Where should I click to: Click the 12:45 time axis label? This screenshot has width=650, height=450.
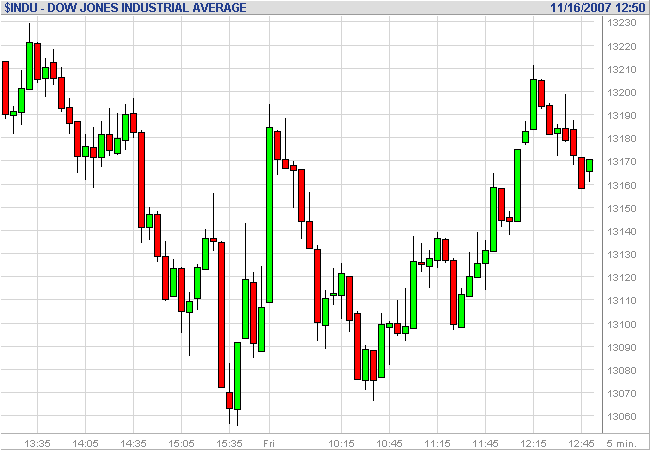click(x=582, y=443)
